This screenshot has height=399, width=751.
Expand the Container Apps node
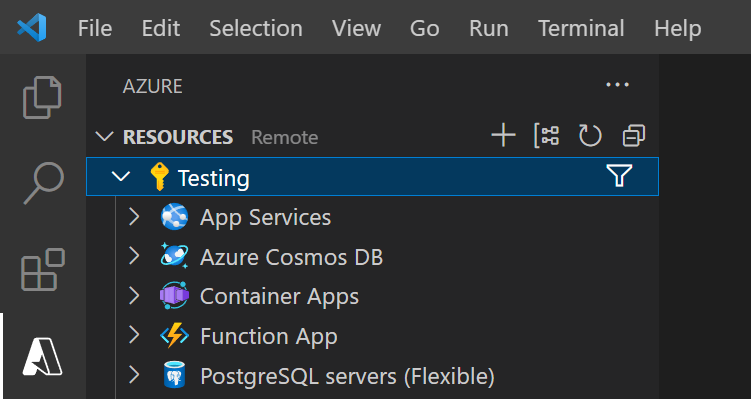[x=134, y=296]
